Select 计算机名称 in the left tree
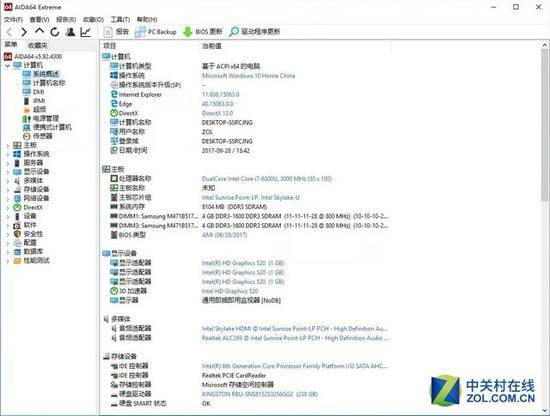The height and width of the screenshot is (416, 550). 44,83
